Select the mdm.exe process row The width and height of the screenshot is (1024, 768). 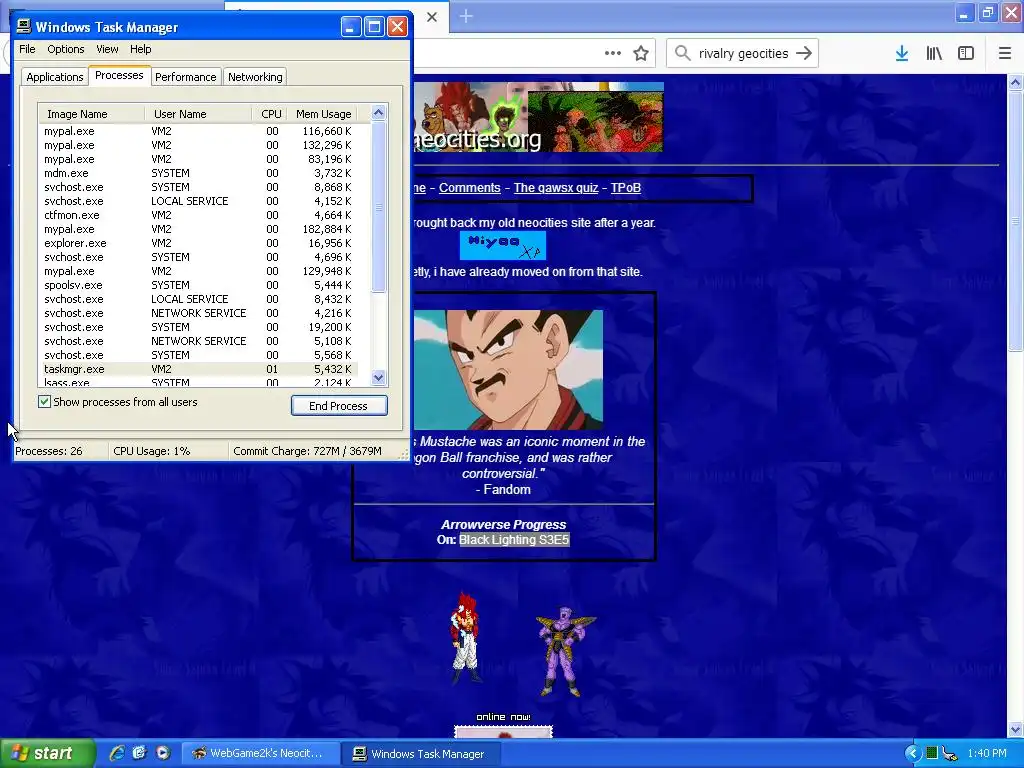[198, 173]
